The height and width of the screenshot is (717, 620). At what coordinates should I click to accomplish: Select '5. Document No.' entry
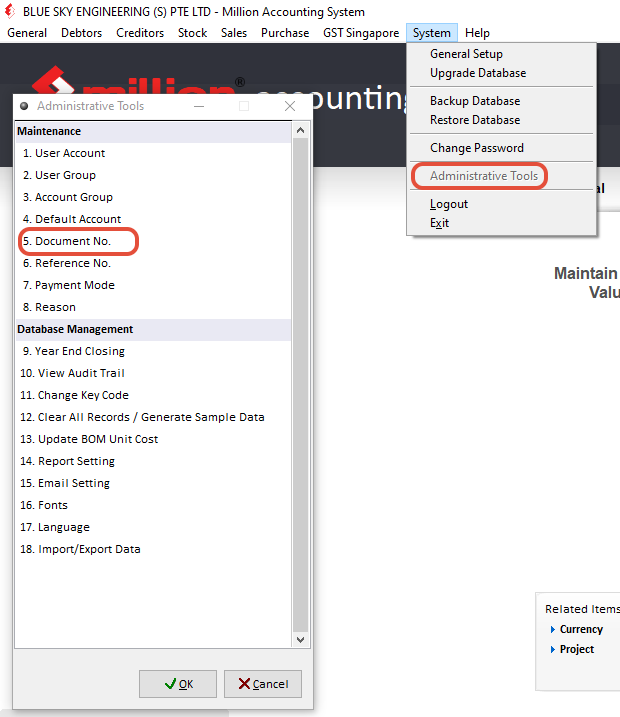click(x=154, y=241)
